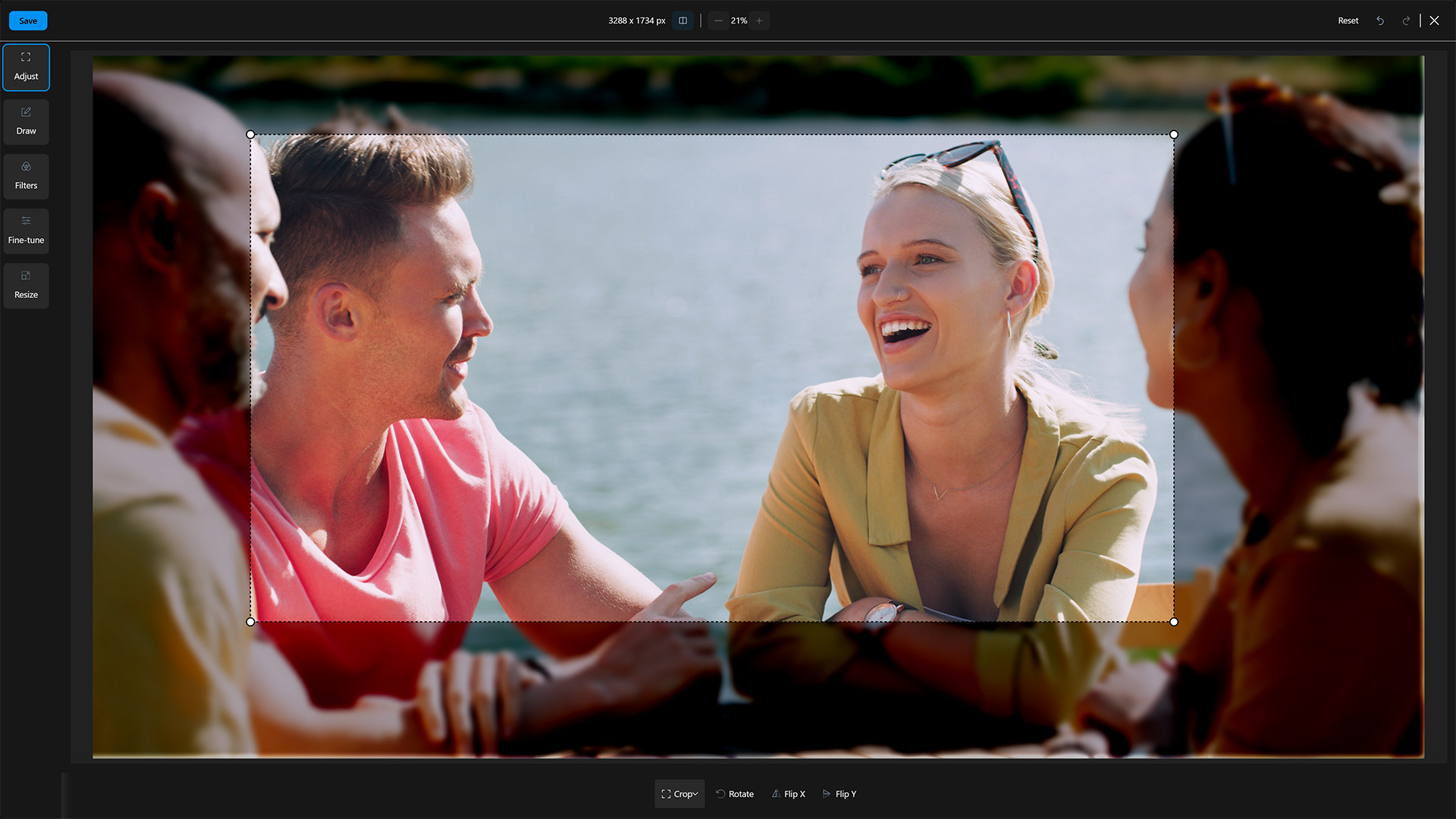The width and height of the screenshot is (1456, 819).
Task: Zoom in with the plus icon
Action: point(759,20)
